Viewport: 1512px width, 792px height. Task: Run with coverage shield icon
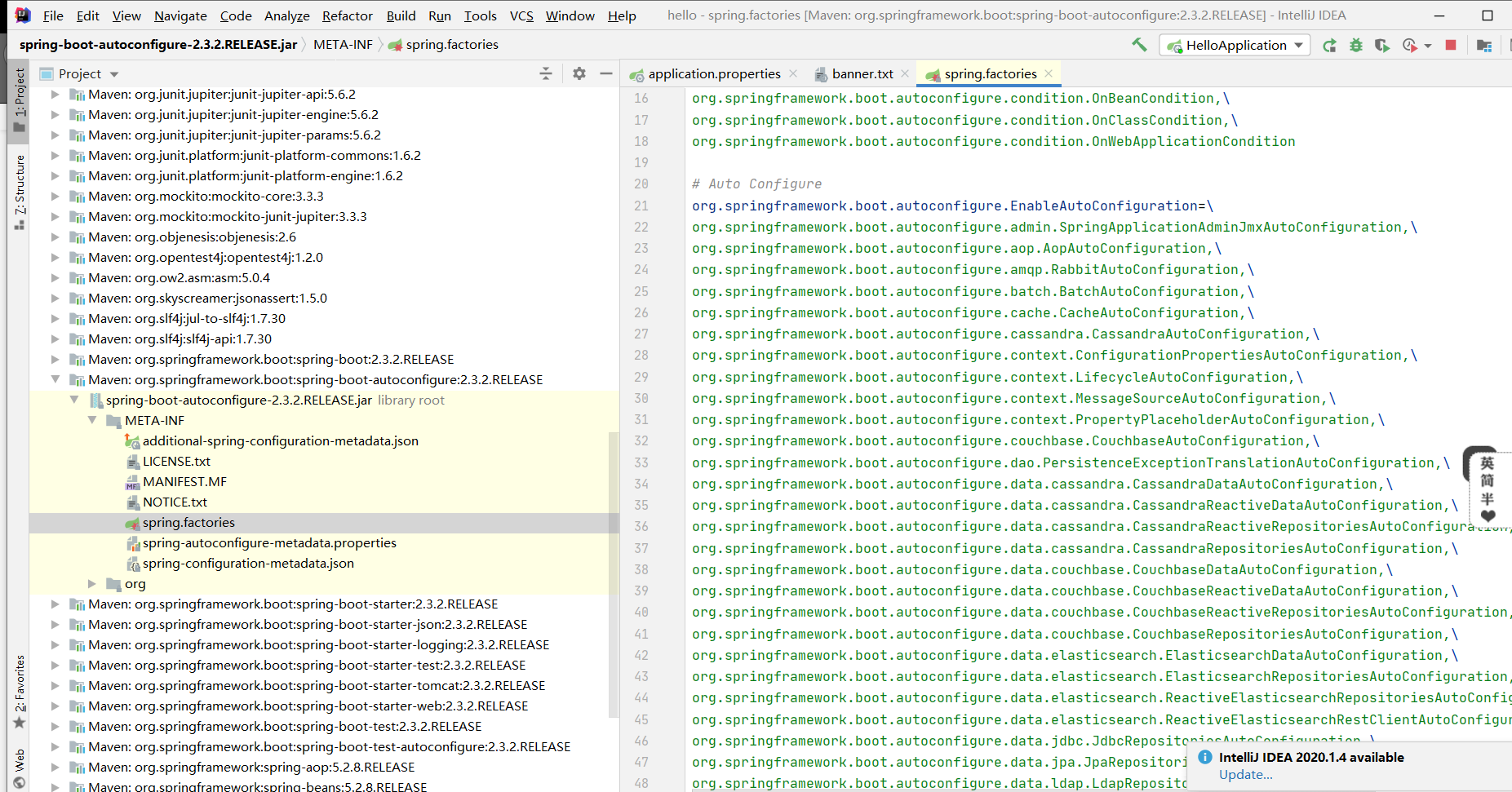click(1381, 45)
